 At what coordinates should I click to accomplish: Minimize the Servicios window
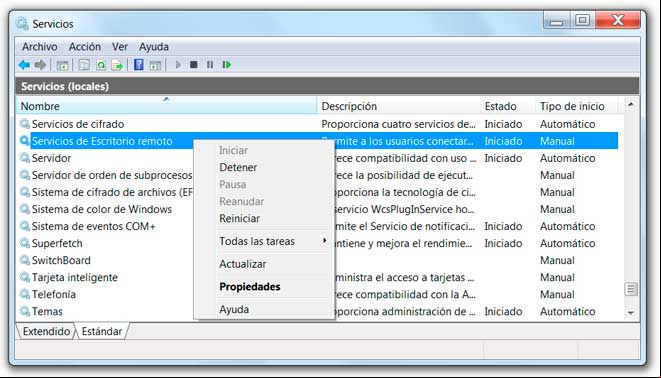click(556, 20)
